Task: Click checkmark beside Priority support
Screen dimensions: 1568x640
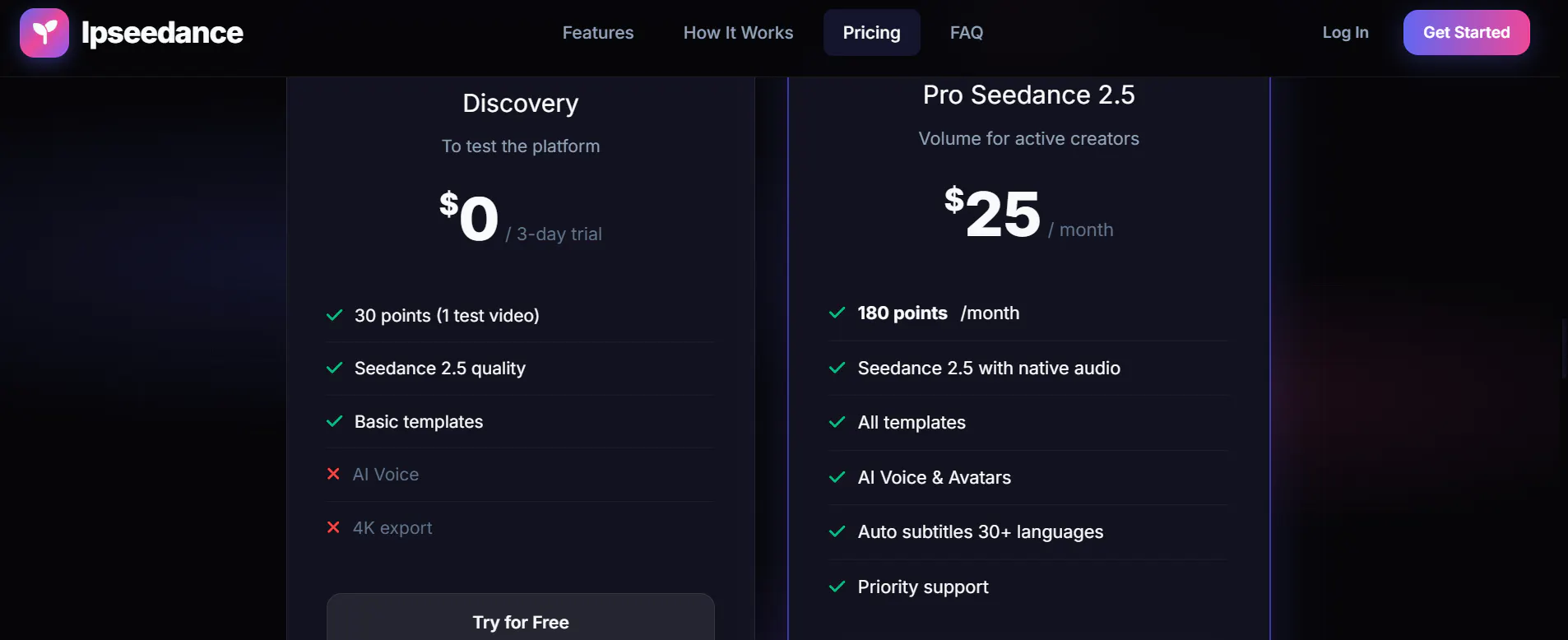Action: [x=837, y=587]
